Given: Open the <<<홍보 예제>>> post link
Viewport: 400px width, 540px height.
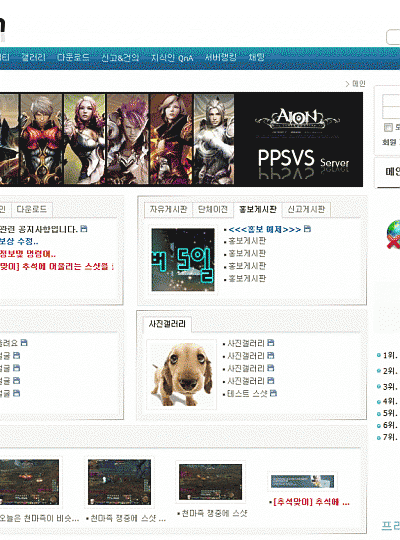Looking at the screenshot, I should click(x=265, y=229).
